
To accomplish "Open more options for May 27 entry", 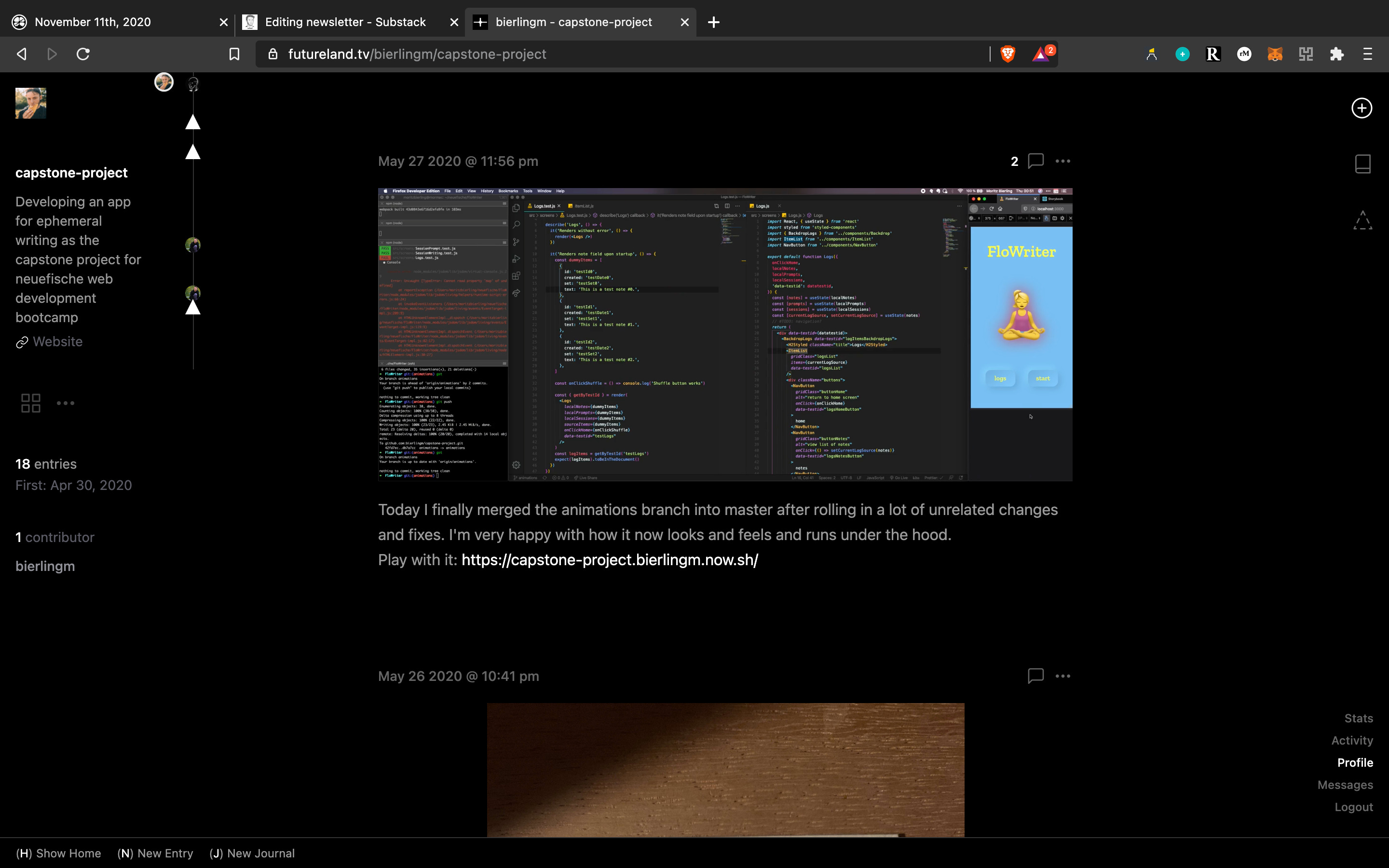I will click(1062, 162).
